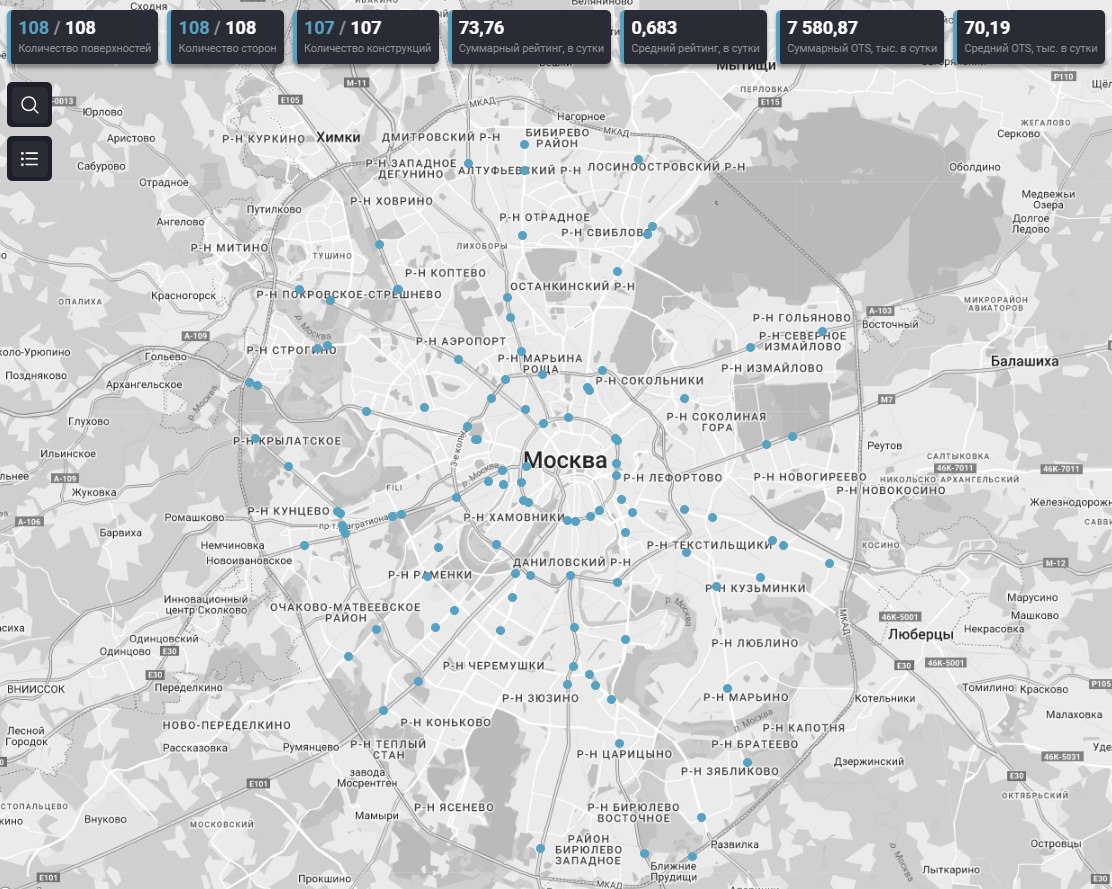Click the 'Средний OTS, тыс. в сутки' card
This screenshot has height=889, width=1112.
click(x=1030, y=37)
